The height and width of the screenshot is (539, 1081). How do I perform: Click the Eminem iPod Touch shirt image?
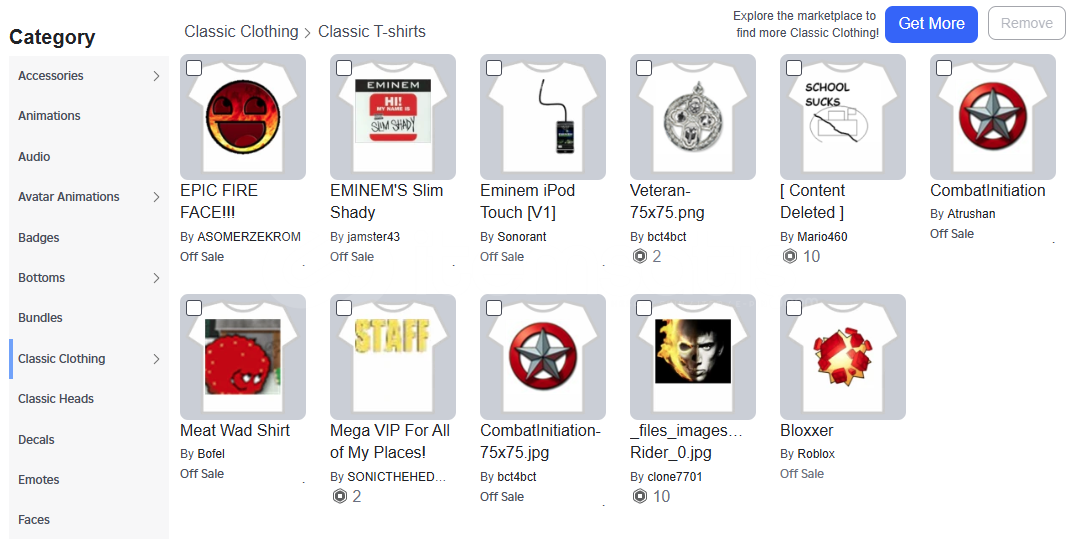543,117
